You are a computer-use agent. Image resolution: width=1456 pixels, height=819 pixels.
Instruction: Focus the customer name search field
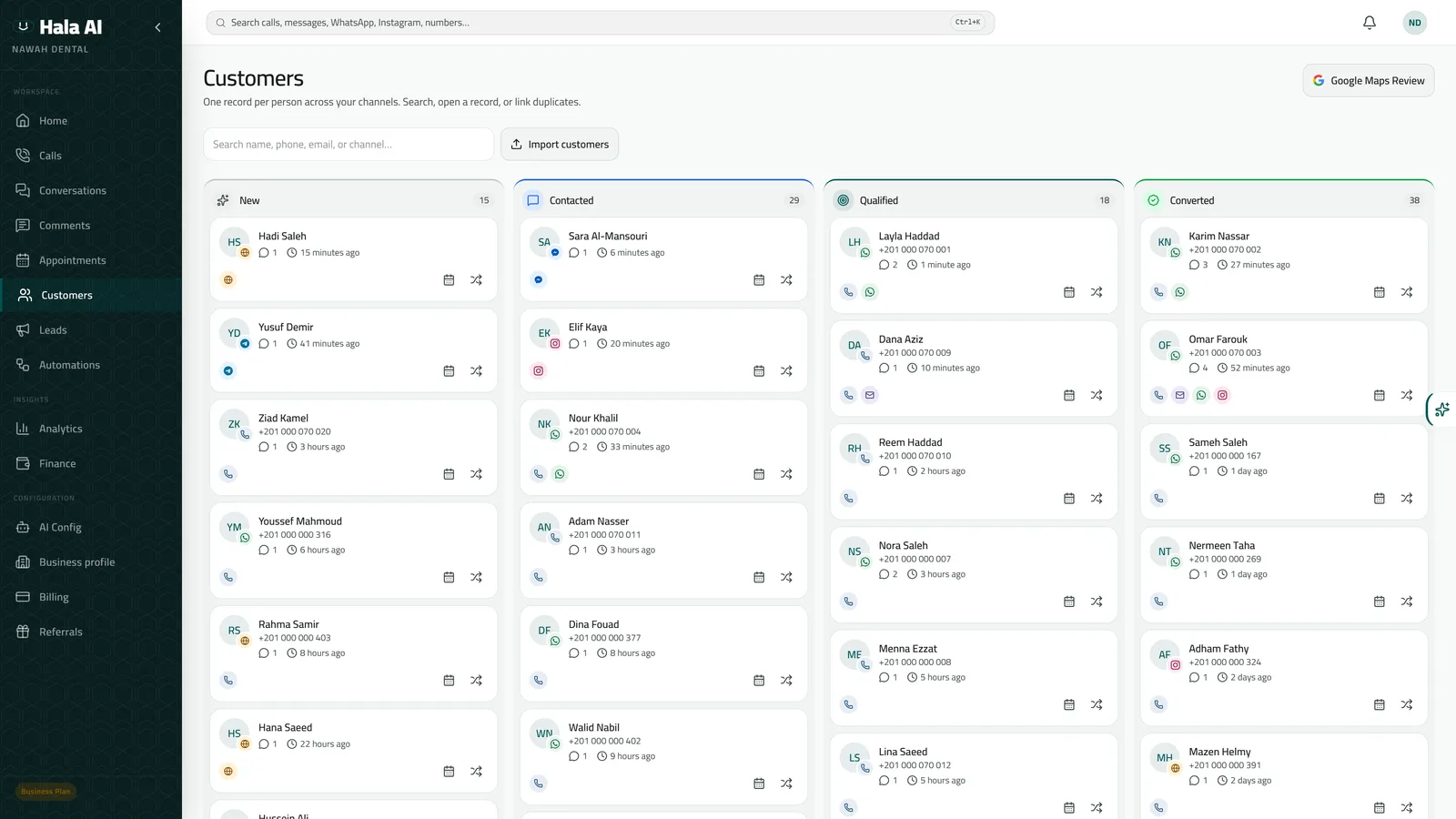349,145
